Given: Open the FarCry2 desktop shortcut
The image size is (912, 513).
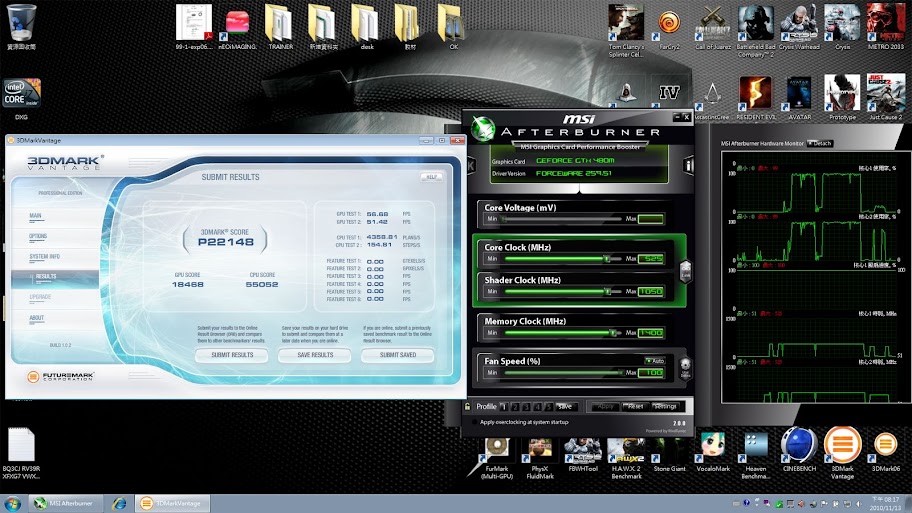Looking at the screenshot, I should [669, 30].
